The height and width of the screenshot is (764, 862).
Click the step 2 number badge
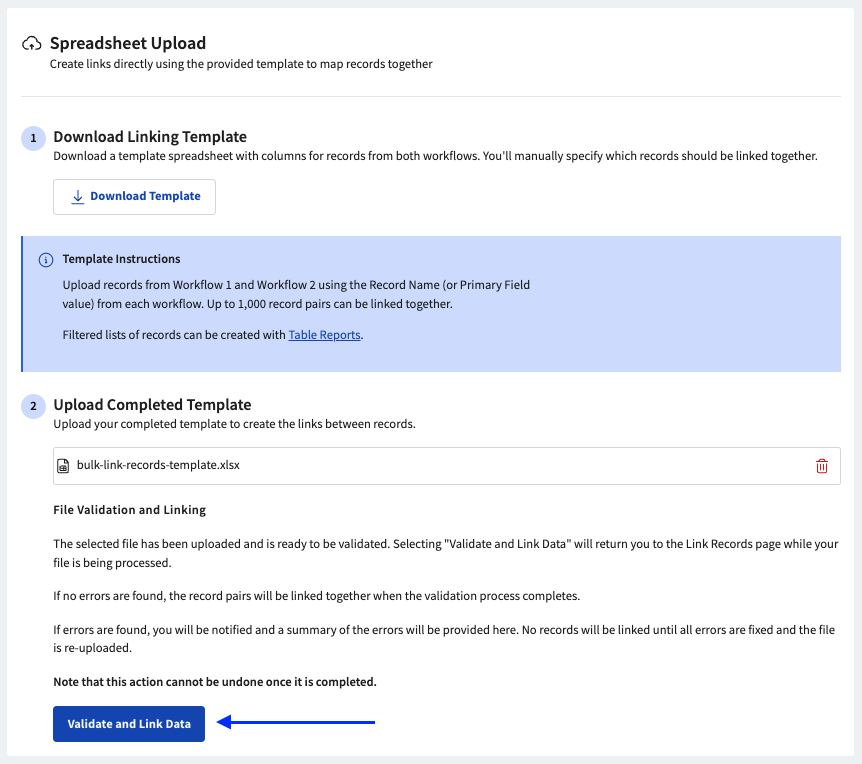33,406
